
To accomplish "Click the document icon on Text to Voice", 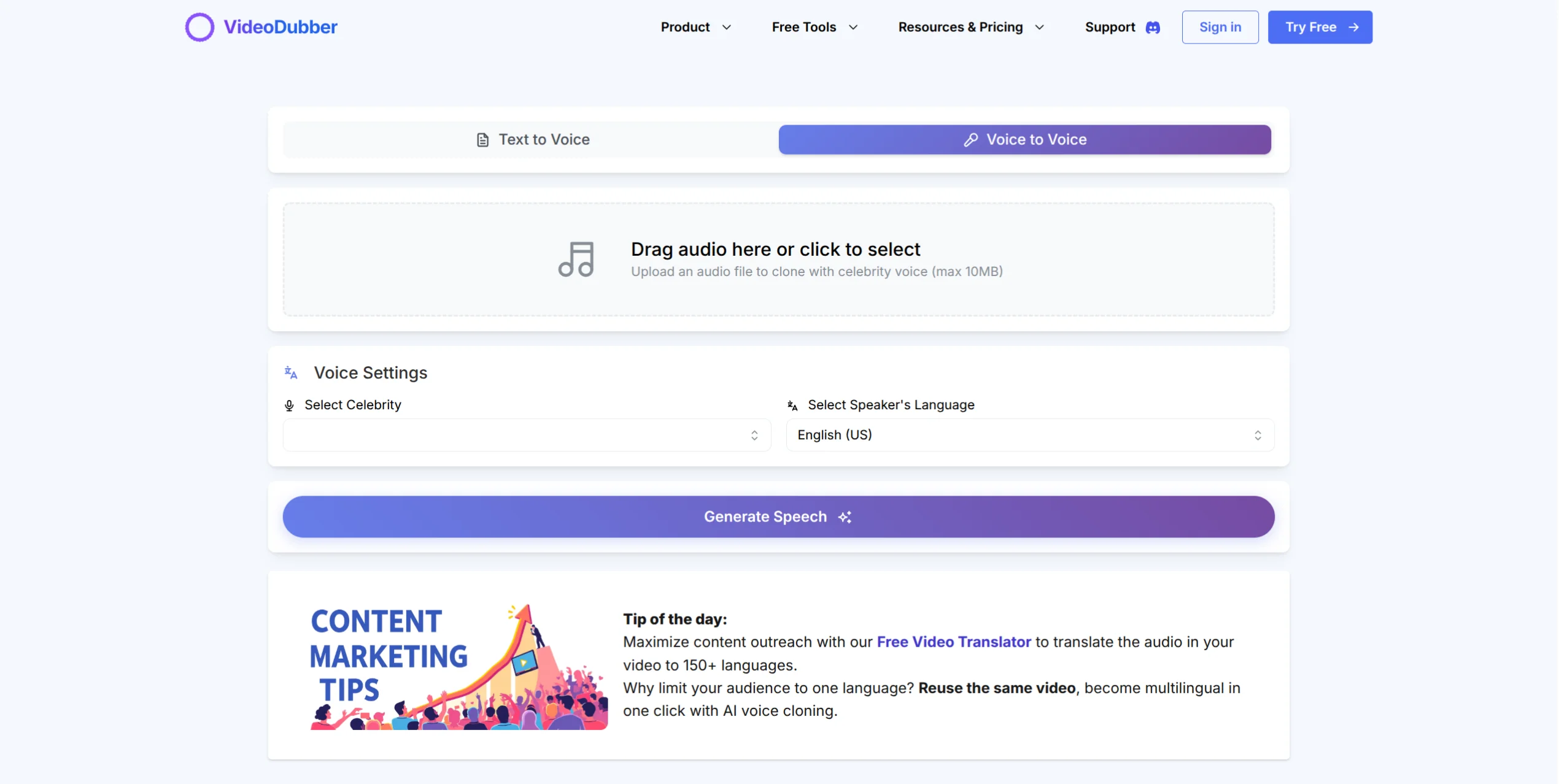I will (483, 140).
